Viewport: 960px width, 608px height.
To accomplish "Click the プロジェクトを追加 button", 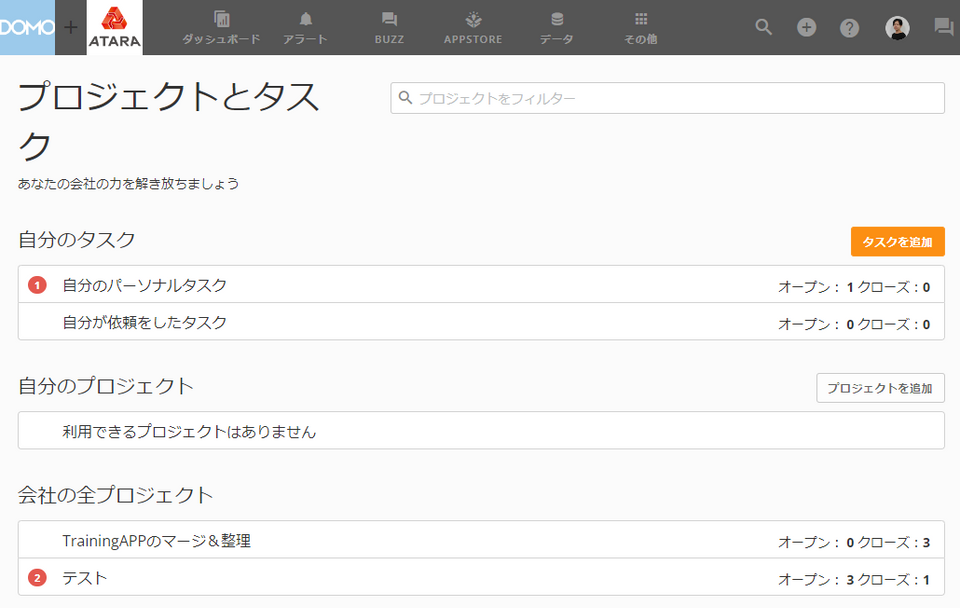I will pos(880,388).
